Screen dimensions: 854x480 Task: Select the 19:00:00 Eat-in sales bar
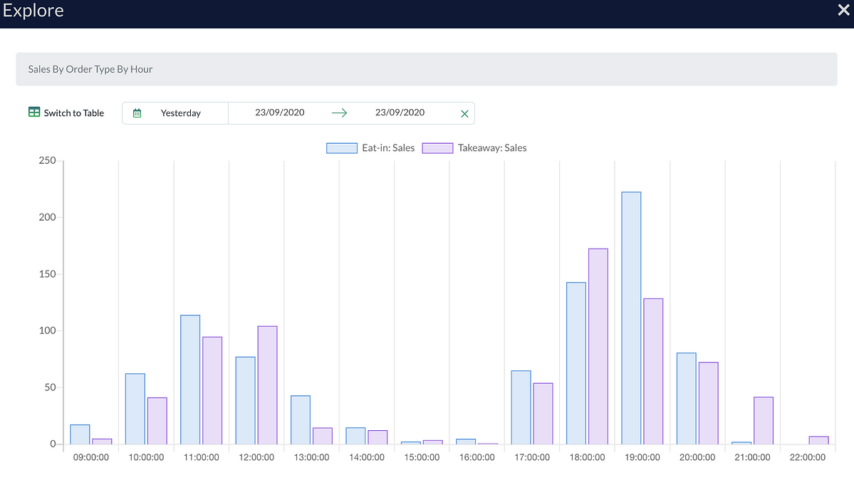(x=631, y=318)
